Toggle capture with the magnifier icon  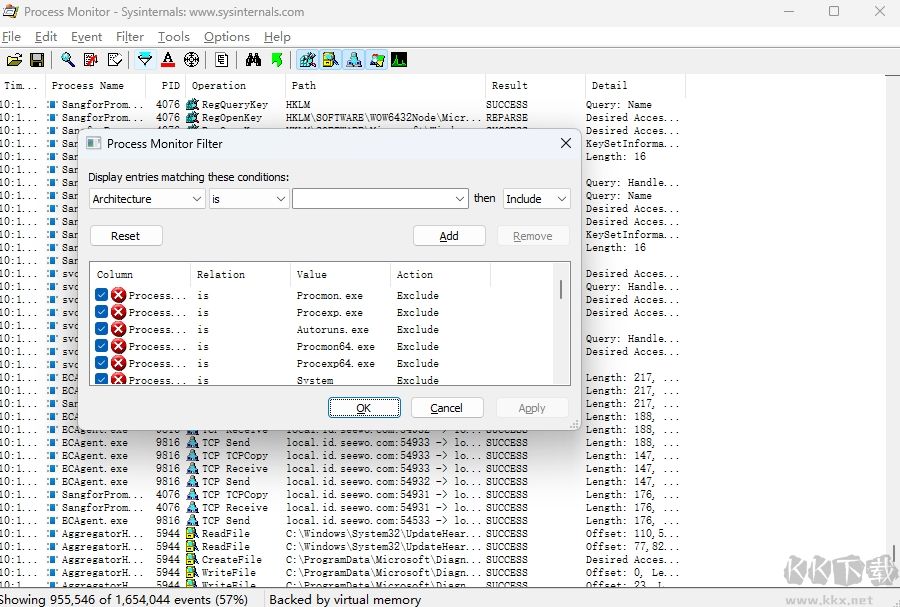68,60
